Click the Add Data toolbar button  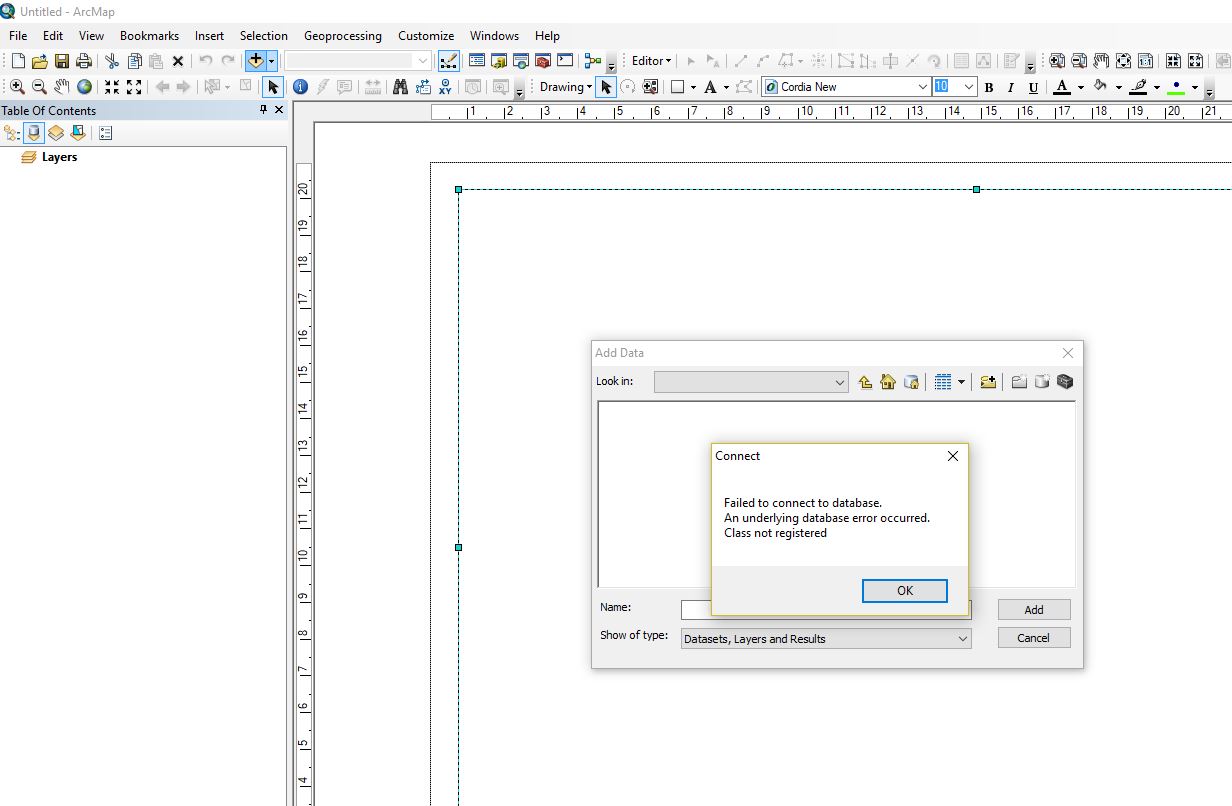255,61
